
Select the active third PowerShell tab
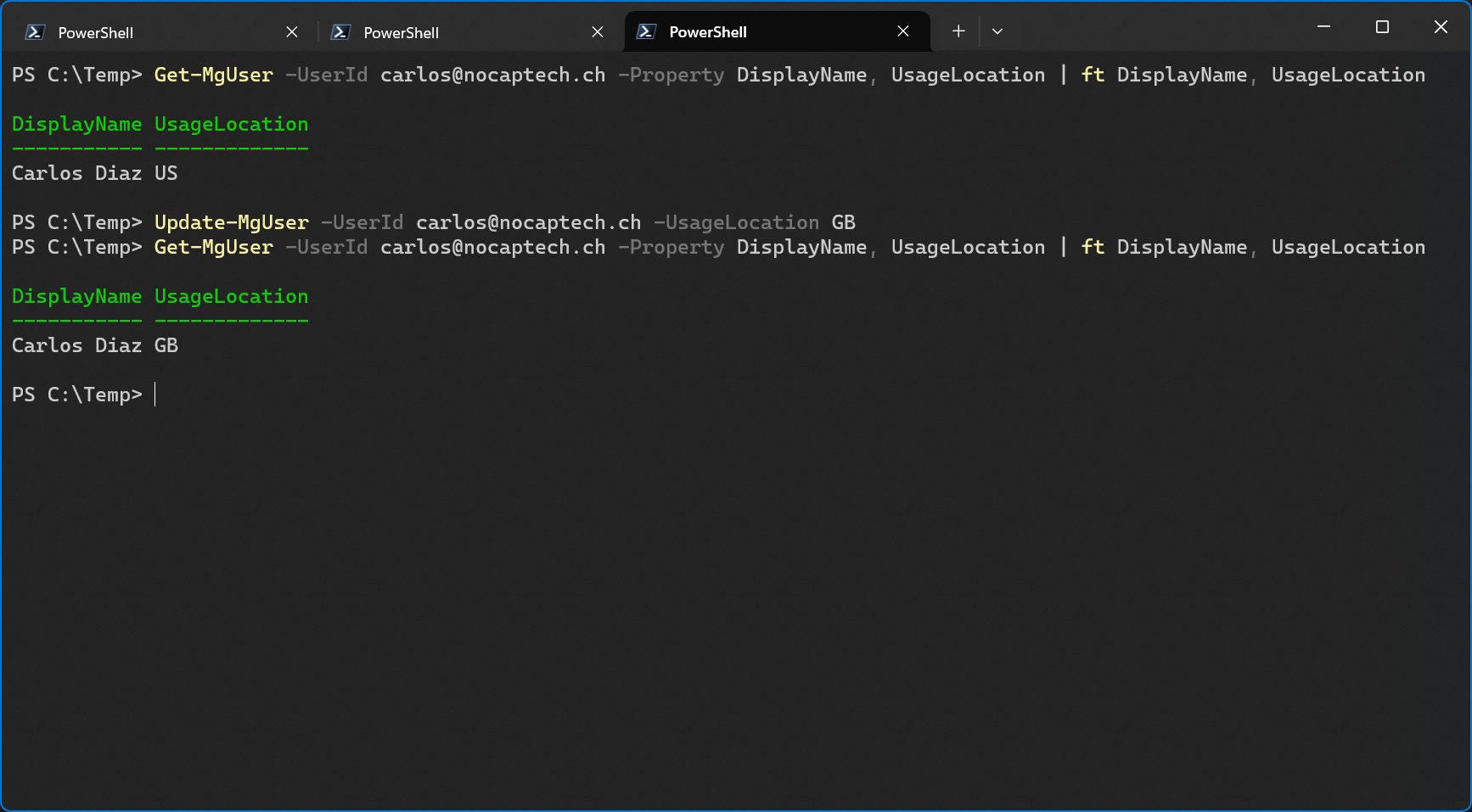tap(777, 32)
